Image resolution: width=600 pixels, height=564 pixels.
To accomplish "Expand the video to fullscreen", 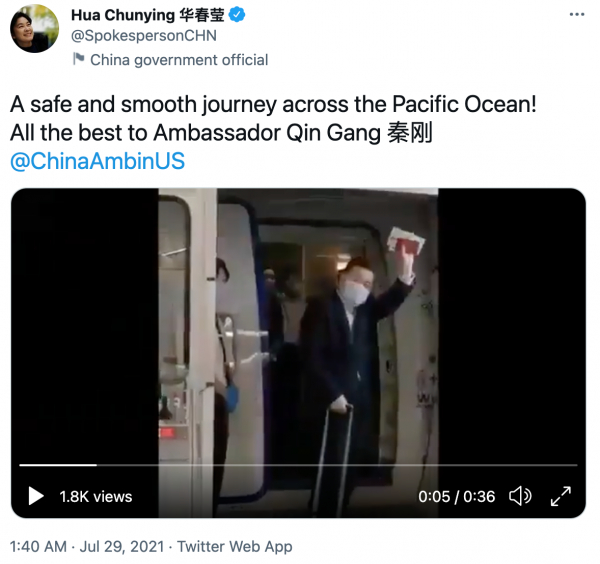I will [x=561, y=496].
